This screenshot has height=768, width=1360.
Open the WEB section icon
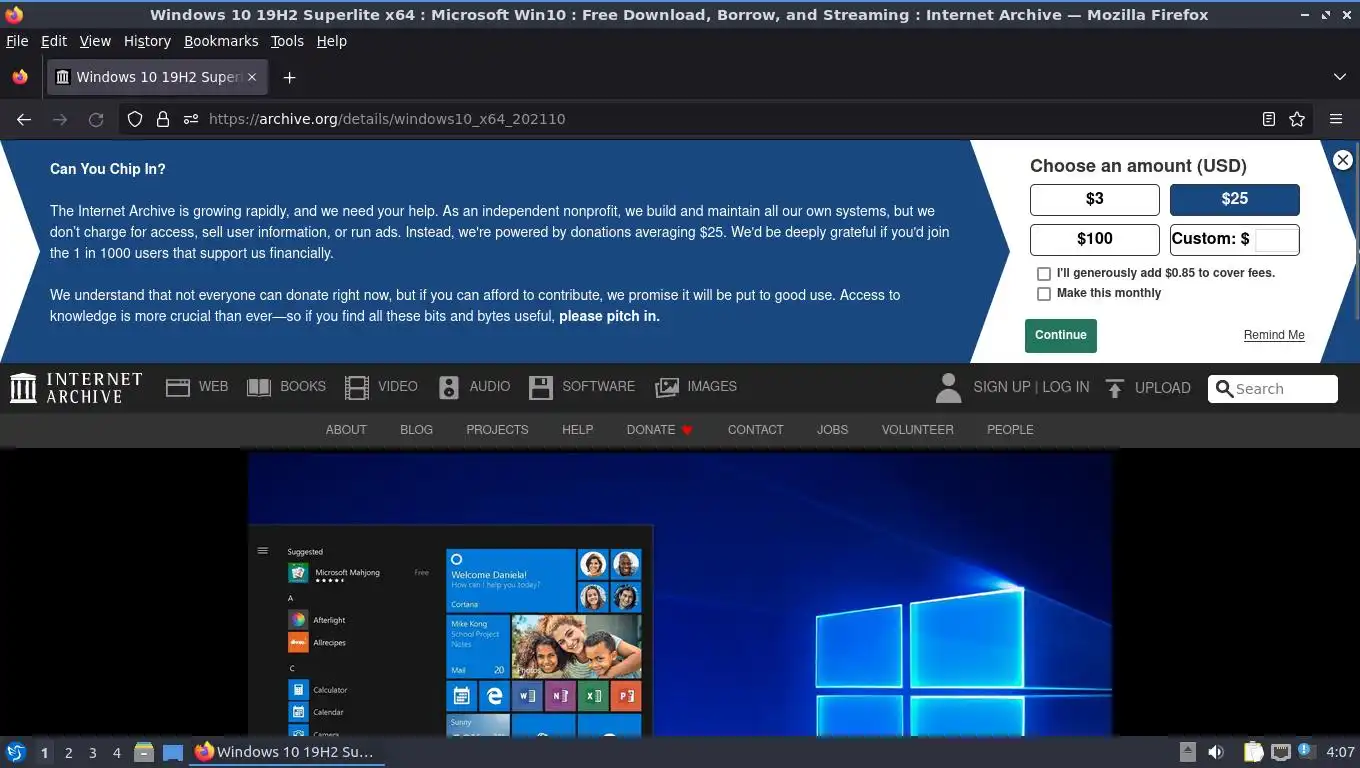pyautogui.click(x=178, y=388)
